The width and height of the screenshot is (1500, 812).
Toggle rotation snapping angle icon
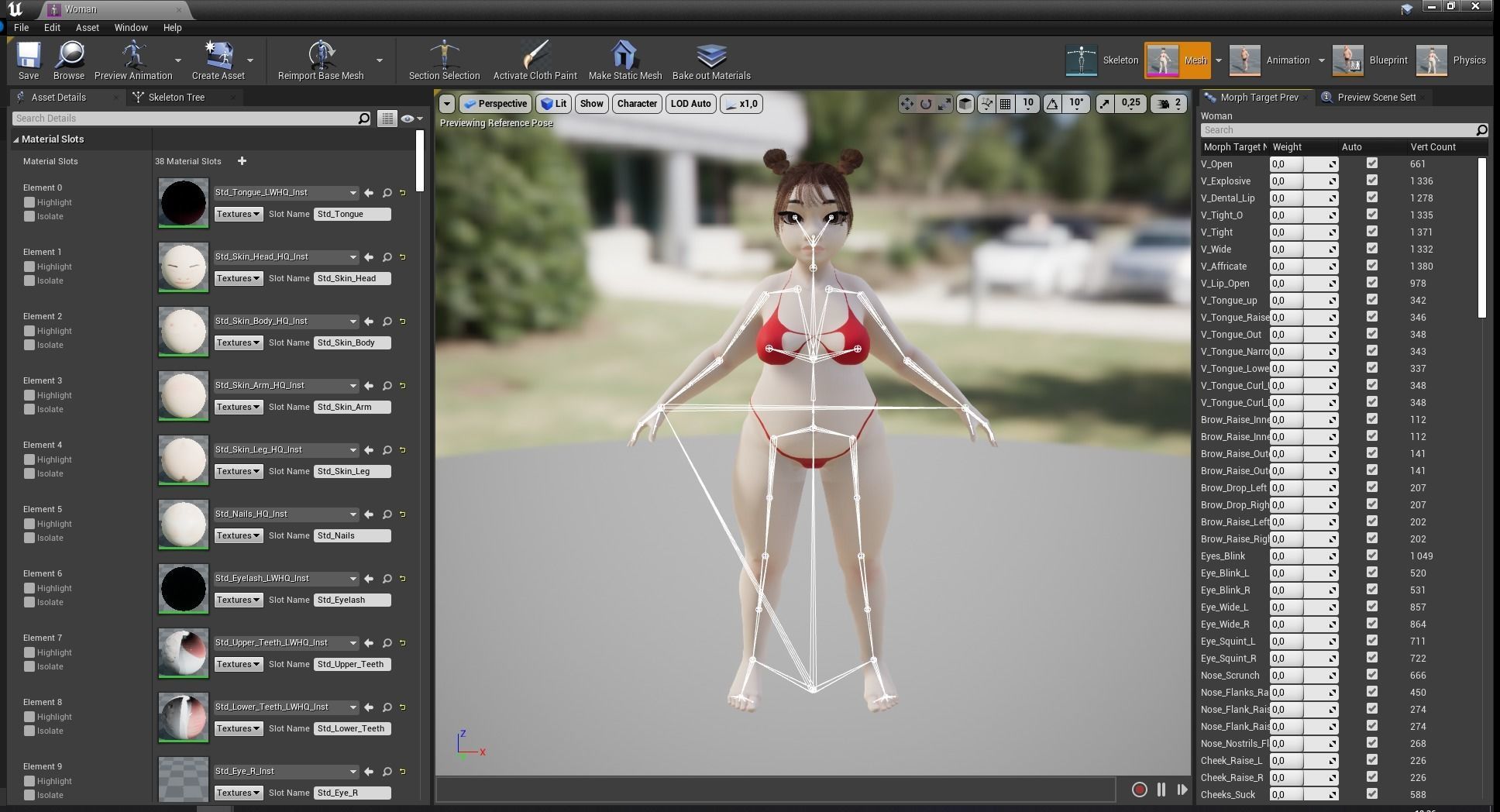click(1052, 104)
